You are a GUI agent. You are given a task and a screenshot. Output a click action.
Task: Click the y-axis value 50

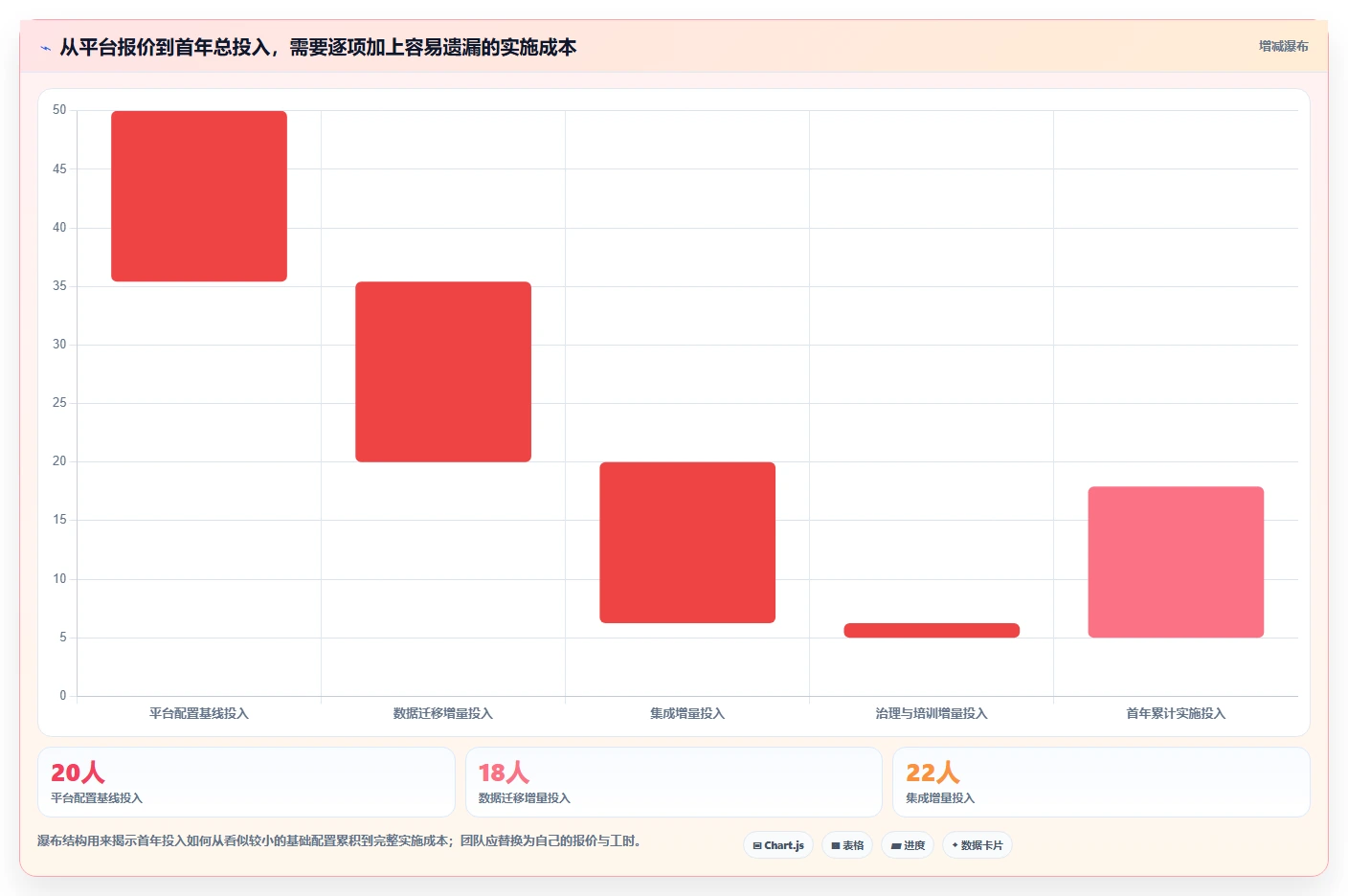tap(59, 110)
